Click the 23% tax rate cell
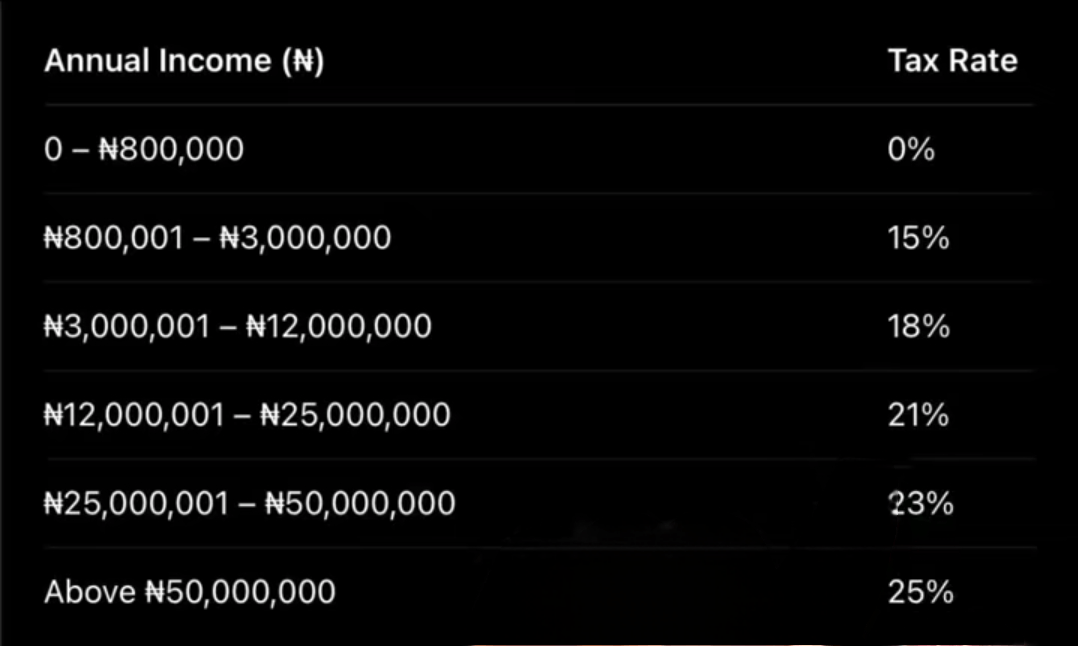Viewport: 1078px width, 646px height. [x=921, y=503]
